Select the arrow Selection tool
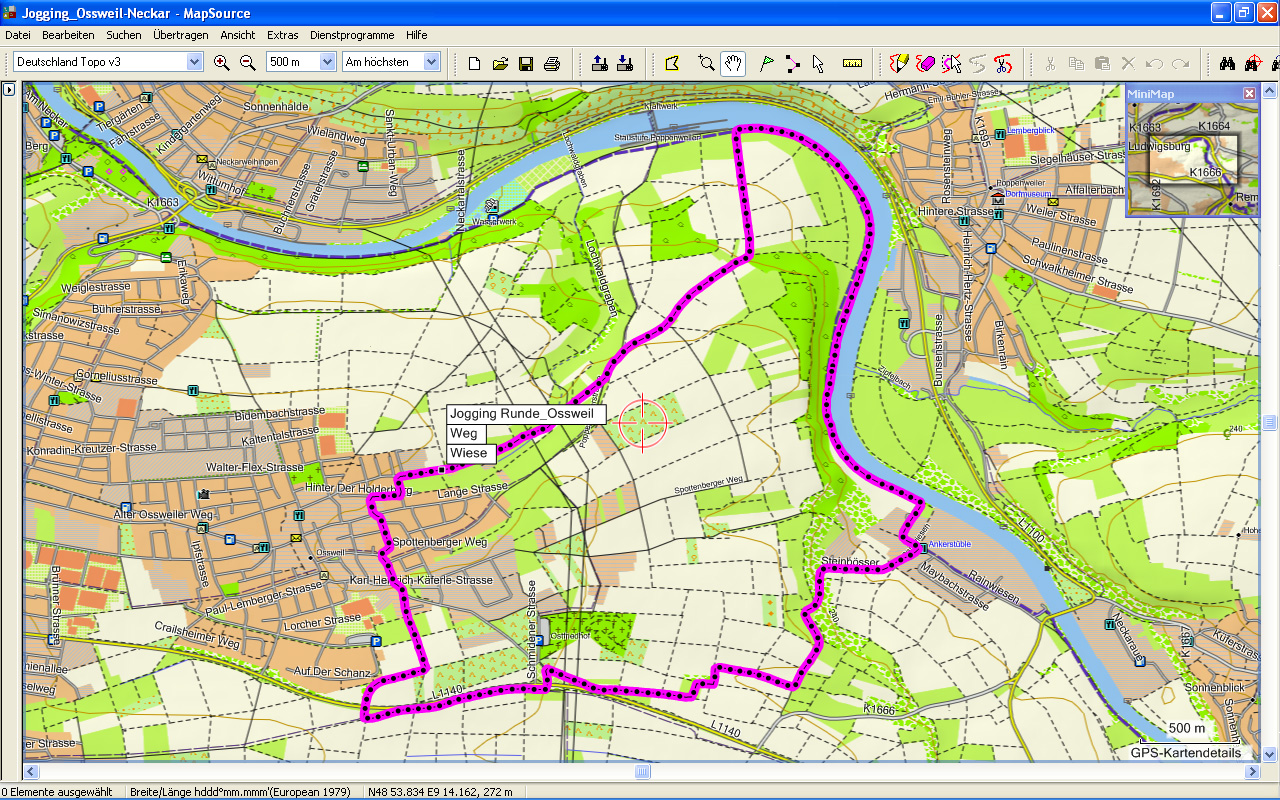The width and height of the screenshot is (1280, 800). coord(818,63)
